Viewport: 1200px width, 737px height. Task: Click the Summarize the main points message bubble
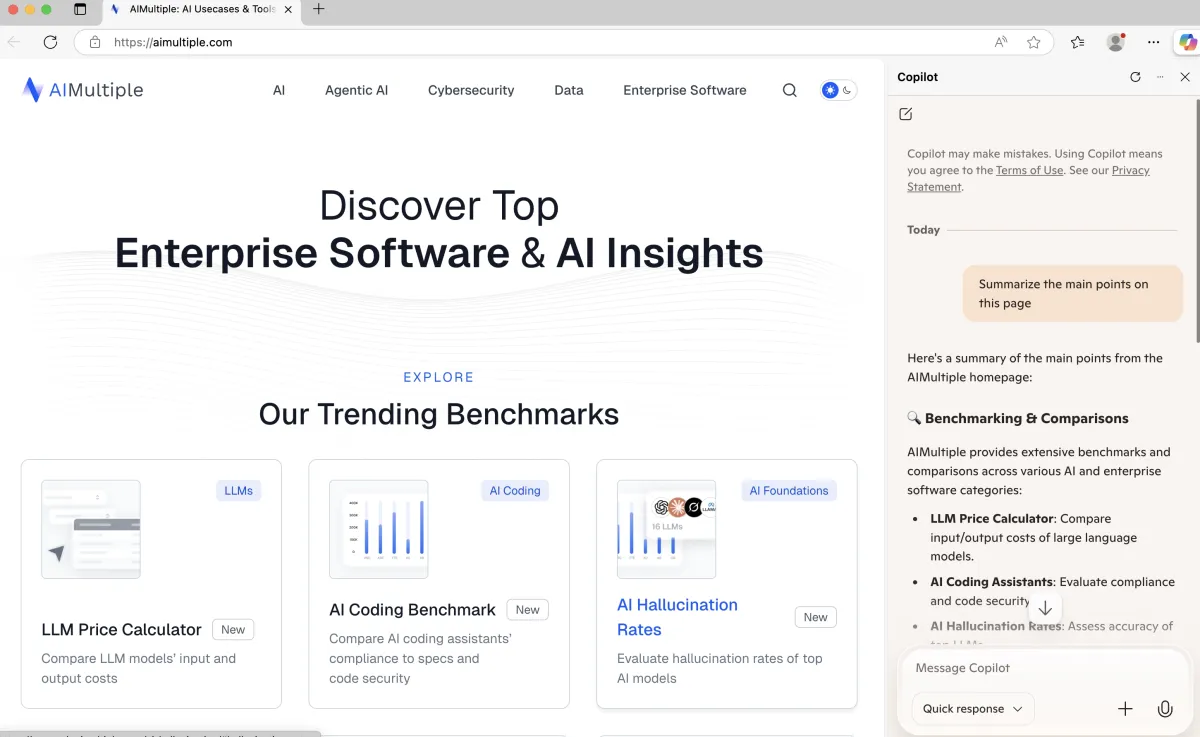[x=1073, y=294]
